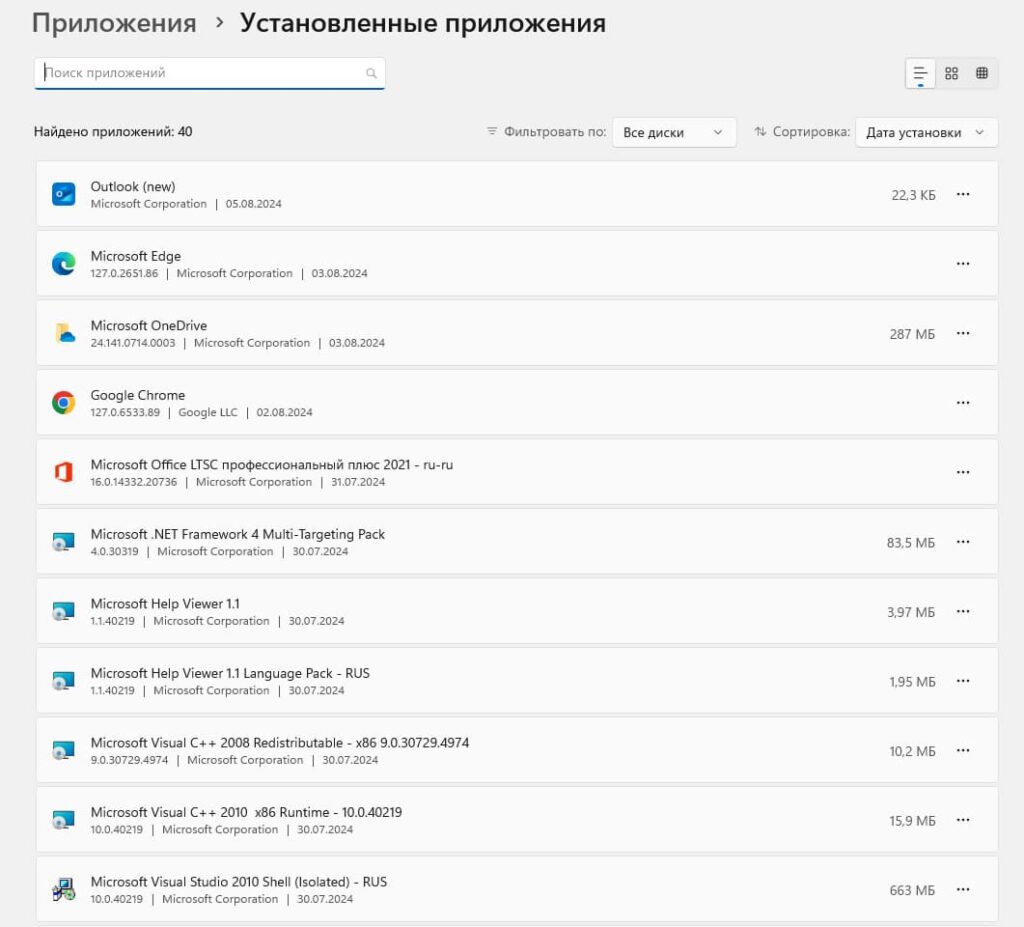Click OneDrive version '24.141.0714.0003' text
The width and height of the screenshot is (1024, 927).
coord(133,343)
